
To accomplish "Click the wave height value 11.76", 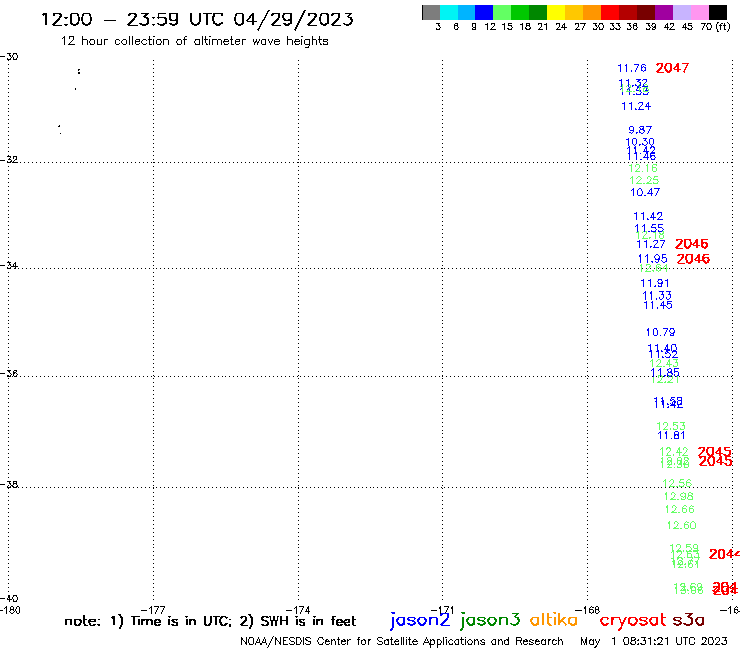I will click(x=632, y=68).
